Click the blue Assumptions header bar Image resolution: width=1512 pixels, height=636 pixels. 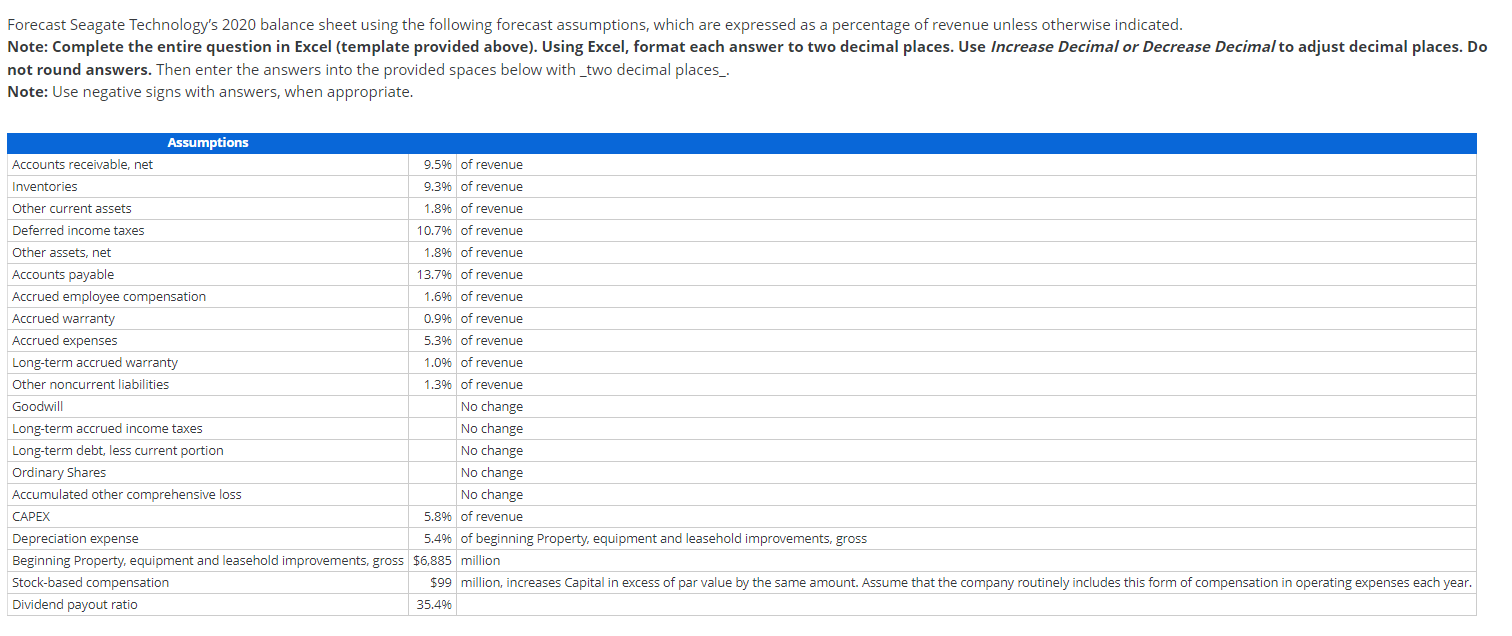coord(207,142)
